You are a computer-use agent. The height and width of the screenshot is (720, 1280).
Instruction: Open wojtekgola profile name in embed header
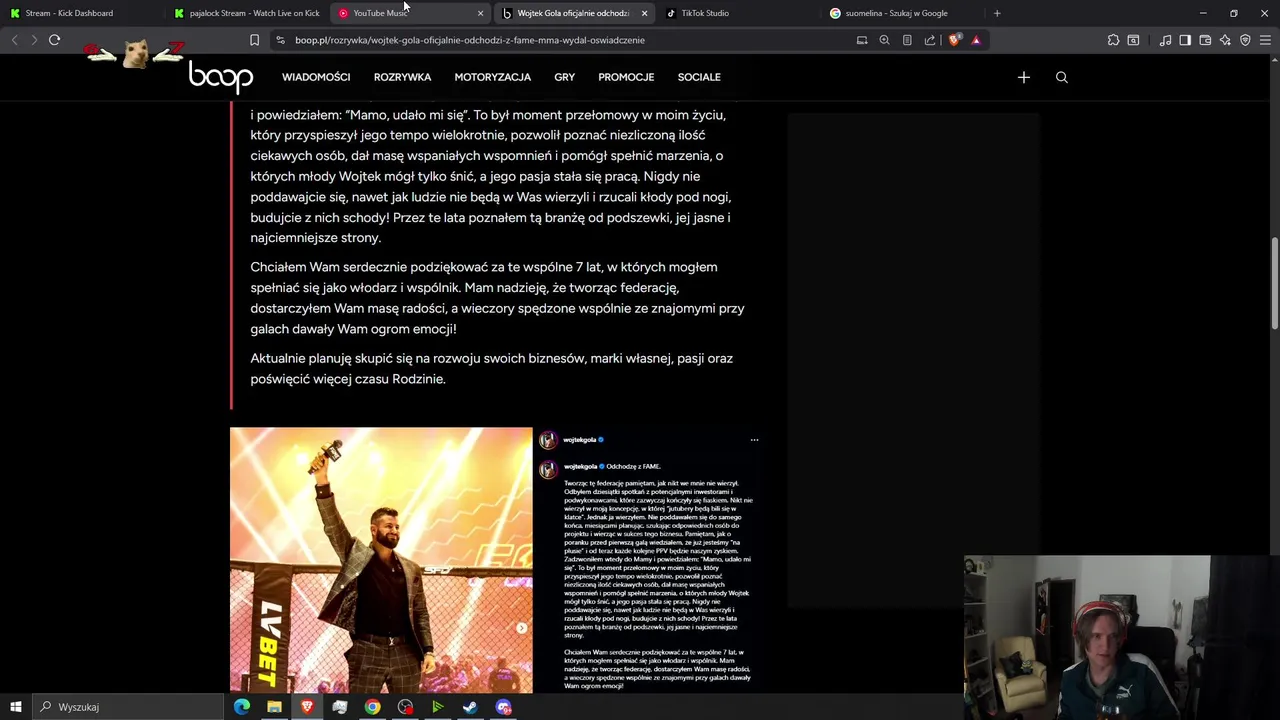[580, 440]
